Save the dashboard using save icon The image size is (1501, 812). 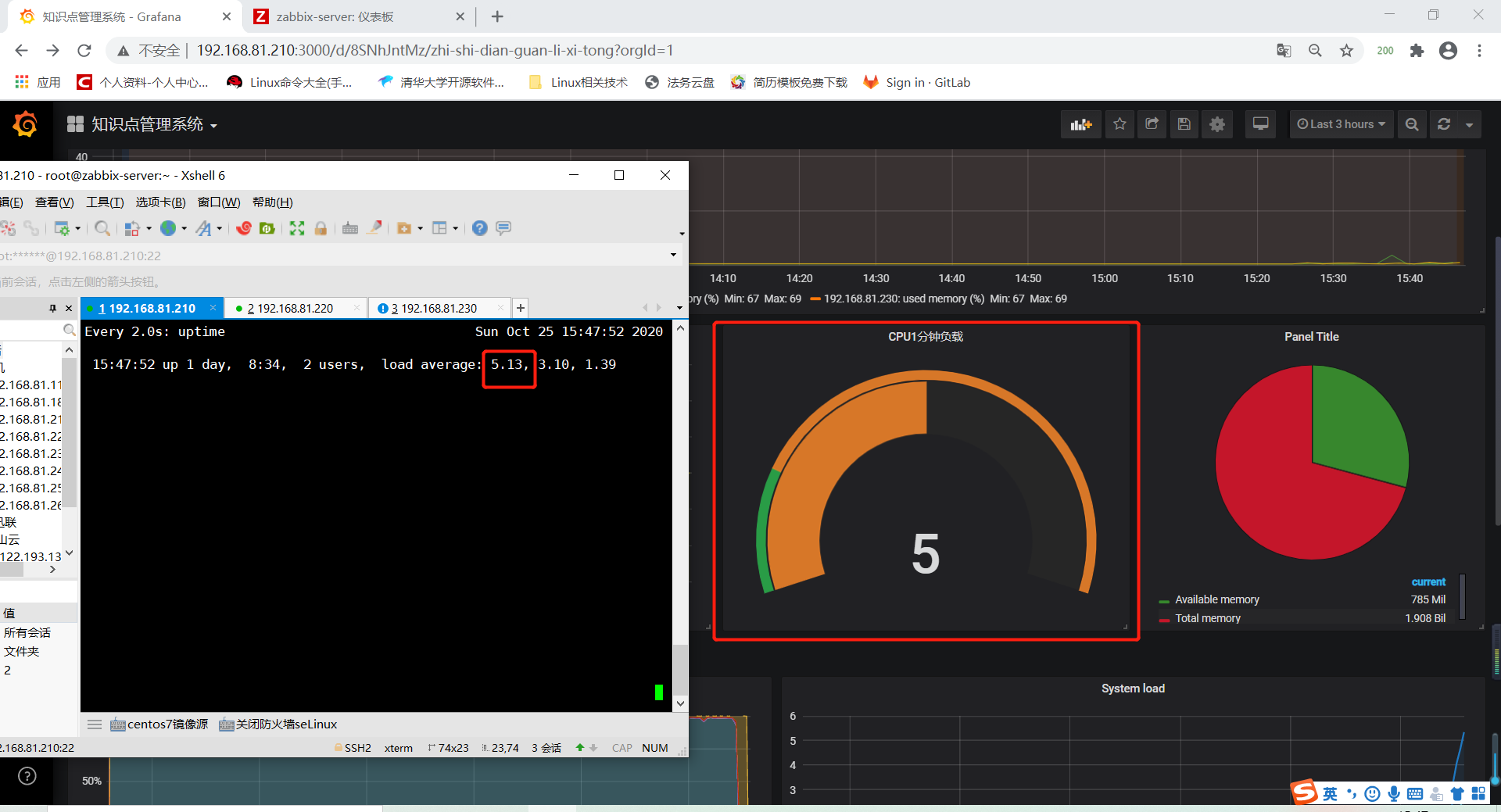tap(1184, 124)
